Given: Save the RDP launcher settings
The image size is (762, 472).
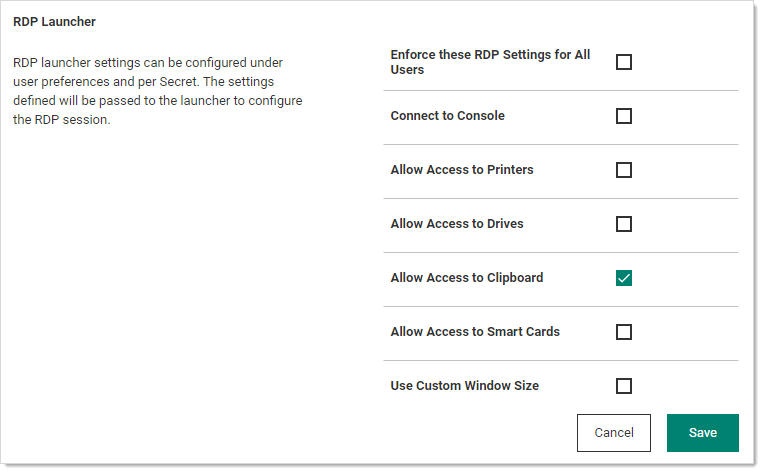Looking at the screenshot, I should point(702,433).
